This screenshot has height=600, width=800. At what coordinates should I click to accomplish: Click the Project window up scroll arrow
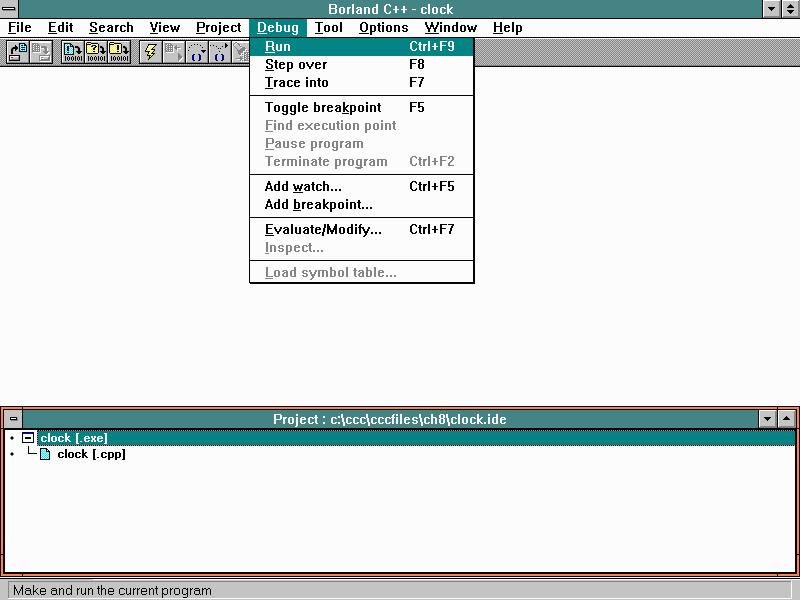click(786, 419)
